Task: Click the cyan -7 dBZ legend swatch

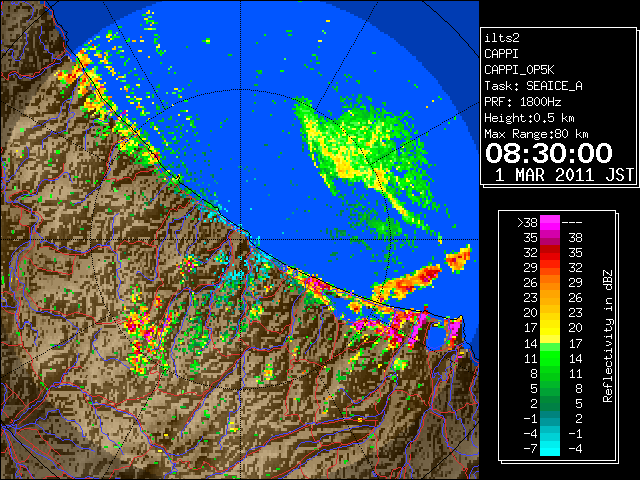Action: [550, 448]
